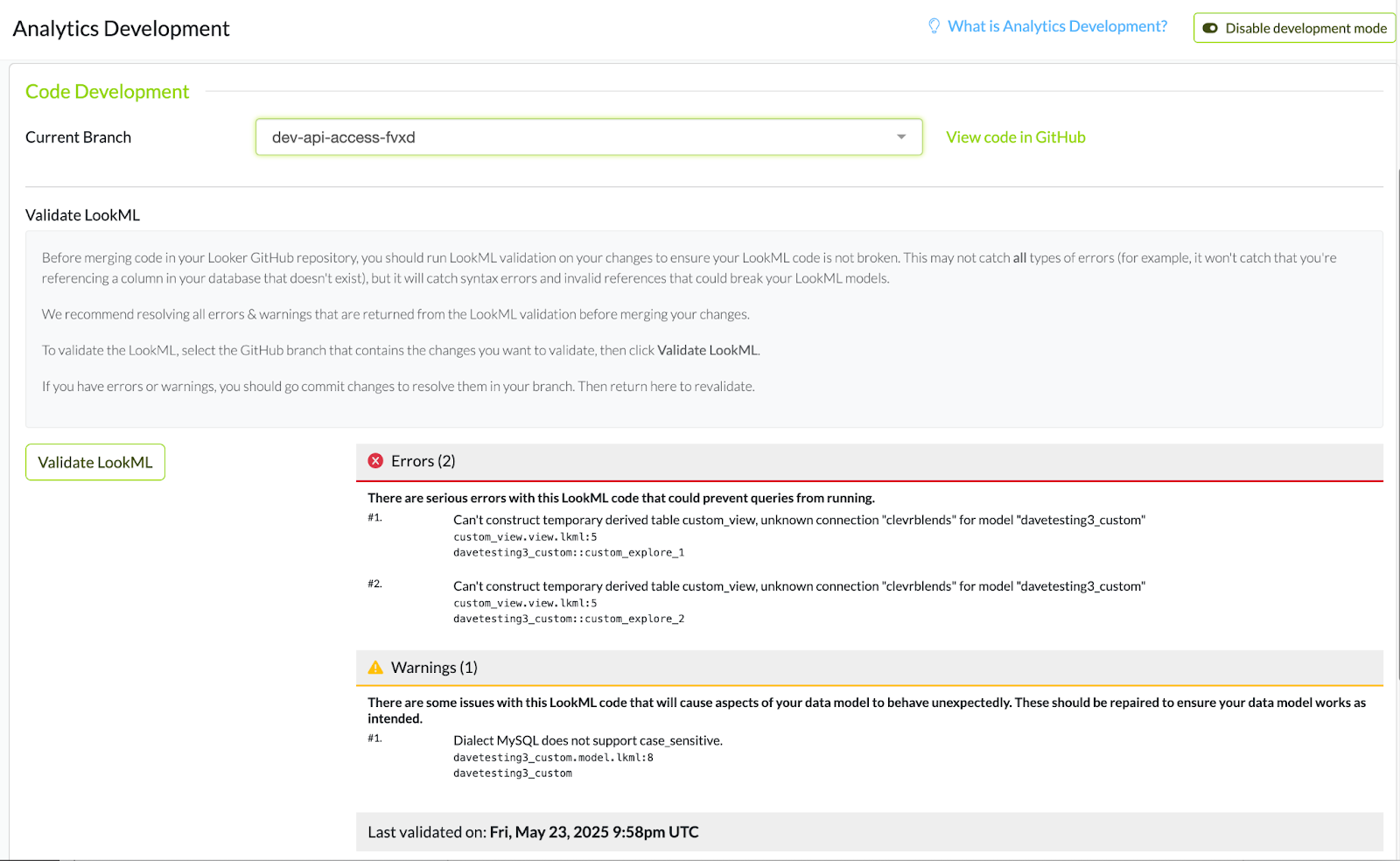Expand the Current Branch dropdown arrow

pos(901,137)
